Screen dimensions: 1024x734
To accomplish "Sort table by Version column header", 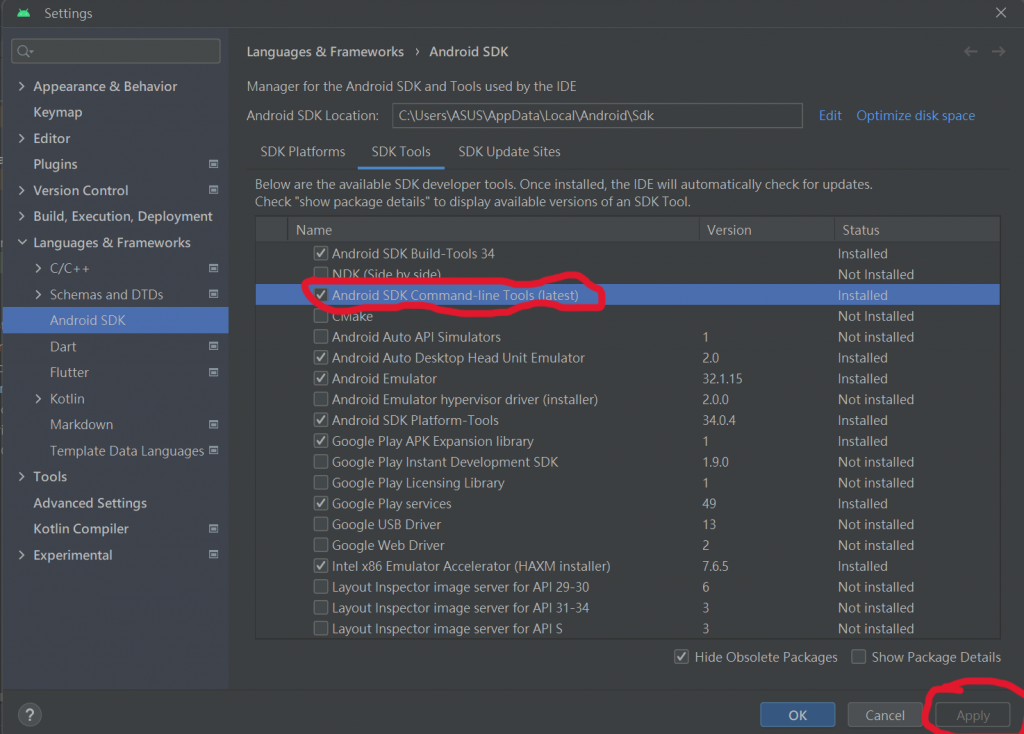I will pos(767,230).
